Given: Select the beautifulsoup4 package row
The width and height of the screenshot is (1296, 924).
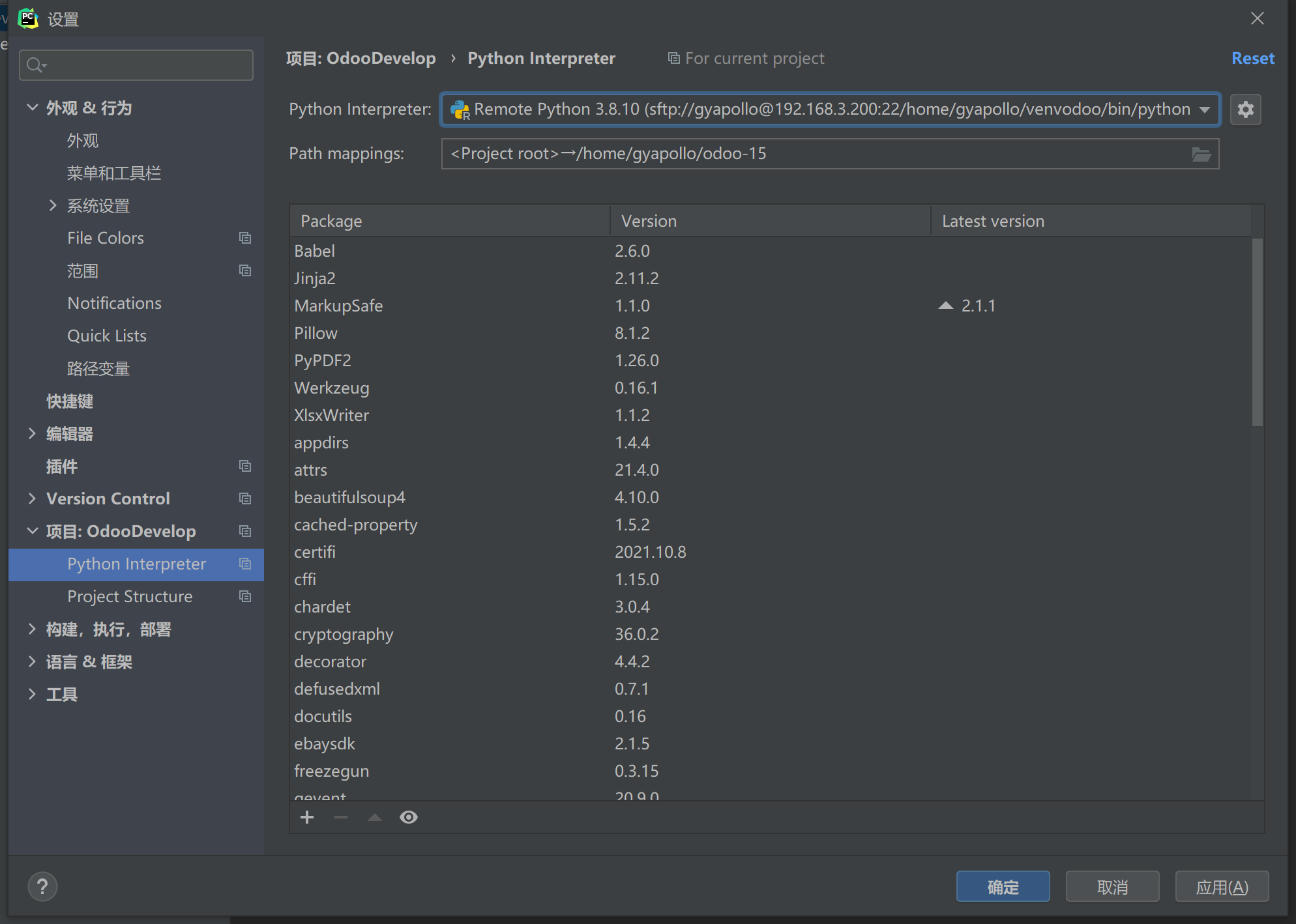Looking at the screenshot, I should 771,497.
